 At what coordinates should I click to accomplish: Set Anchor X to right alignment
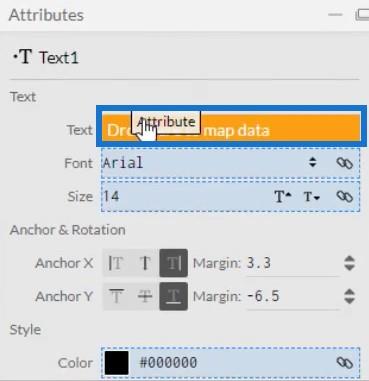coord(173,263)
